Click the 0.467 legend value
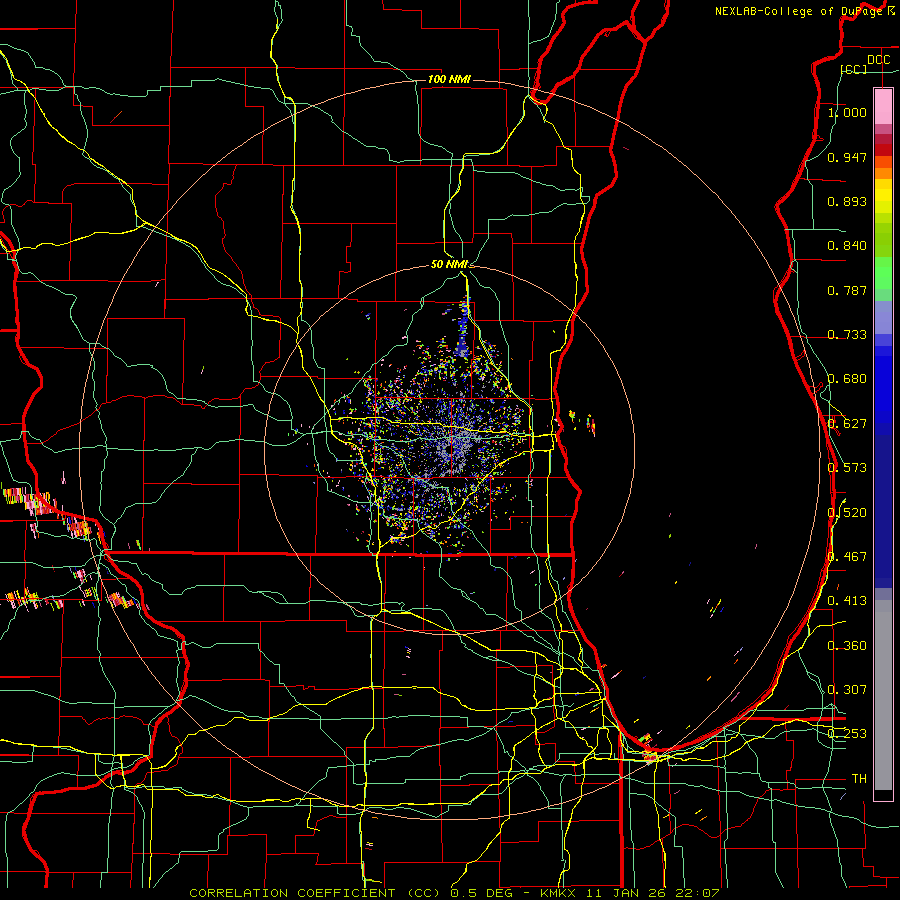The width and height of the screenshot is (900, 900). (847, 557)
